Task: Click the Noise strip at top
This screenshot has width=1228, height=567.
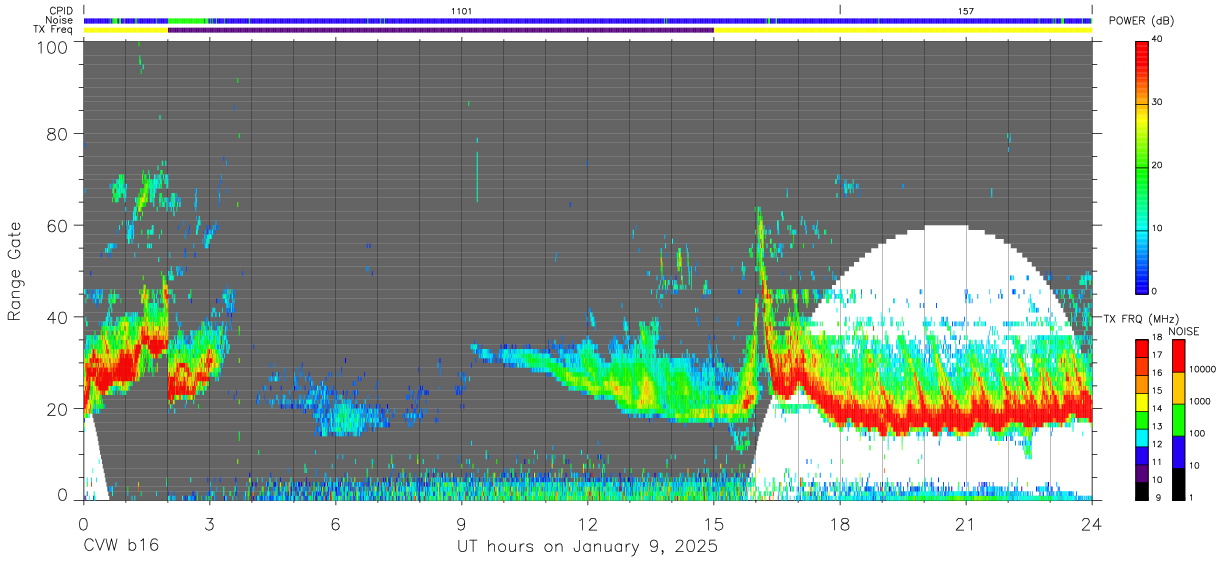Action: click(x=587, y=21)
